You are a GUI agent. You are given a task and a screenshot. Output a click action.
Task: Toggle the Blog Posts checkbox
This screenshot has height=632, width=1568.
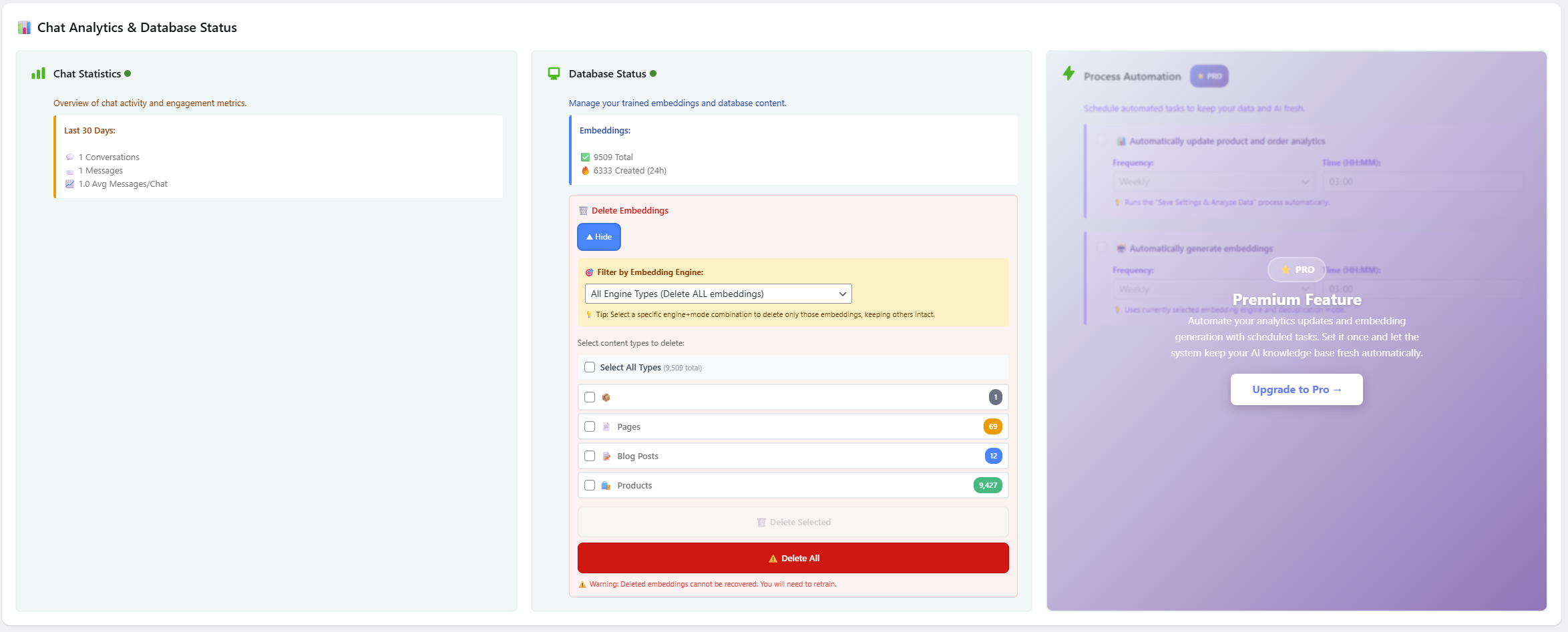point(590,456)
